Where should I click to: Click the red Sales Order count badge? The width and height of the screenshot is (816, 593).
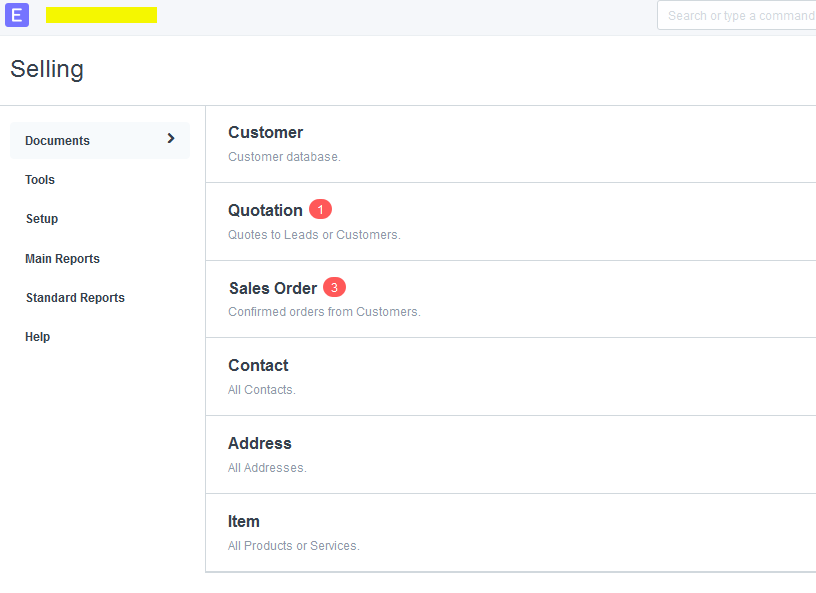335,287
